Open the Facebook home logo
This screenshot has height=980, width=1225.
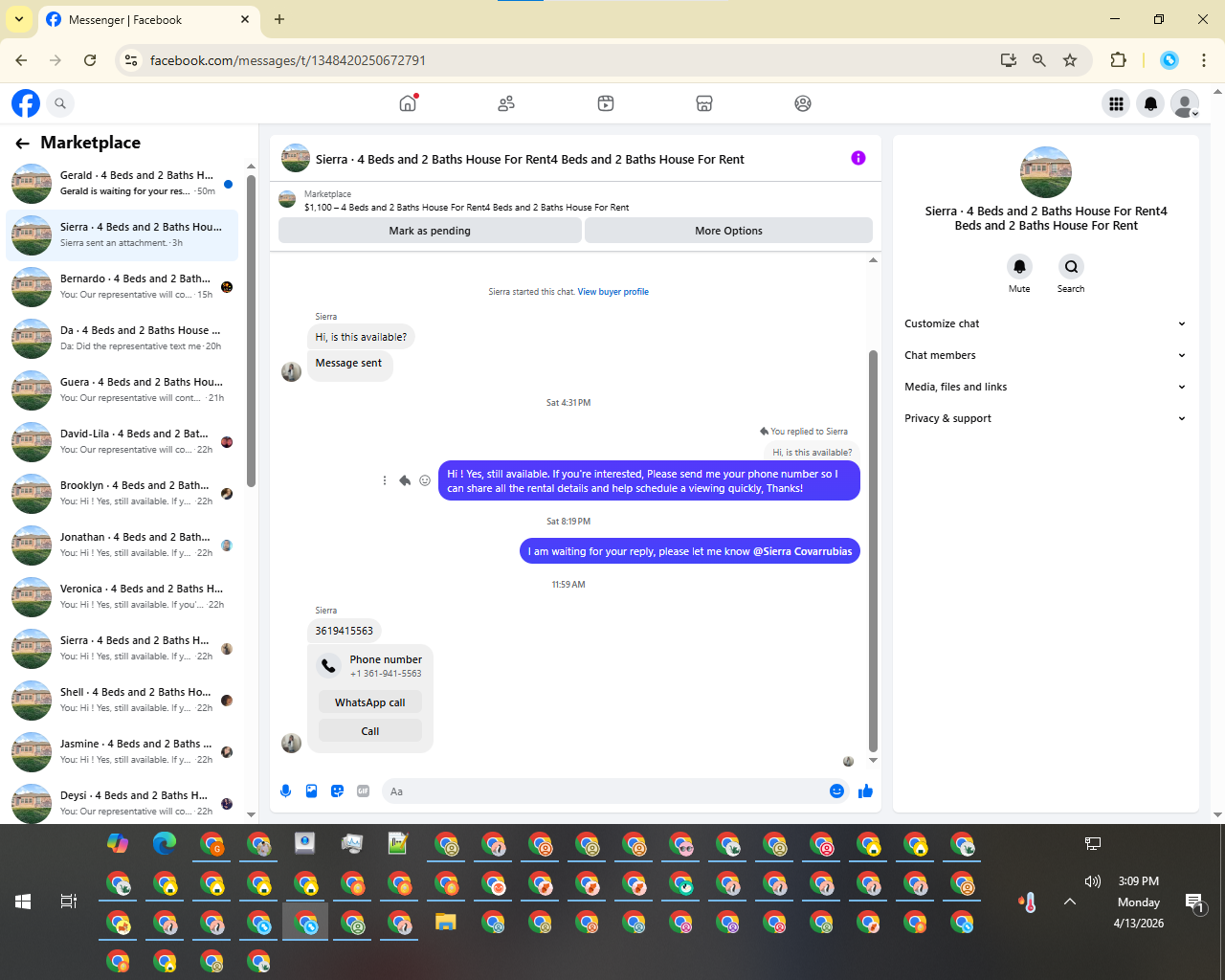point(26,103)
